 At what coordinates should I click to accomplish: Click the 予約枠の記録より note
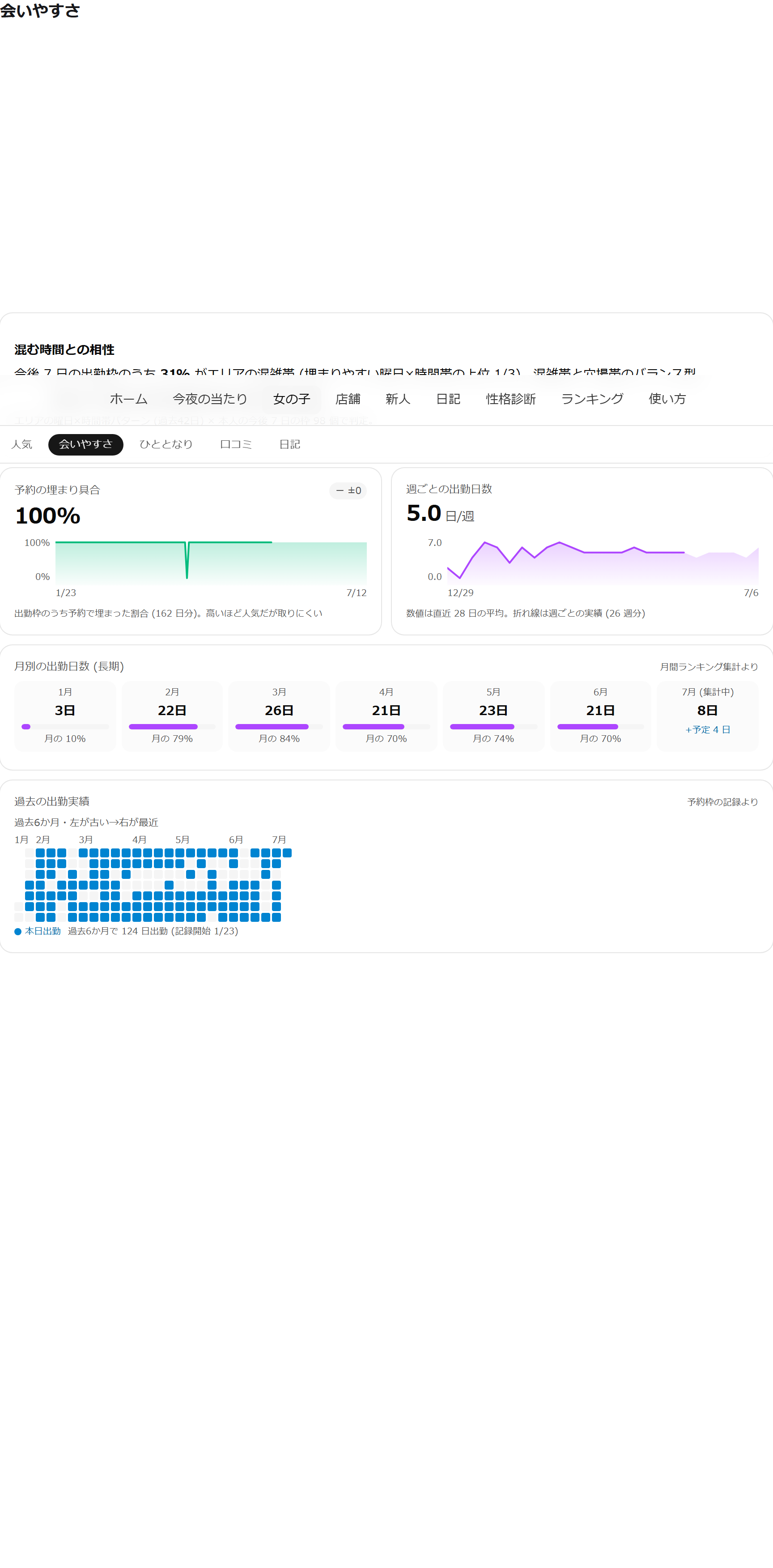722,802
